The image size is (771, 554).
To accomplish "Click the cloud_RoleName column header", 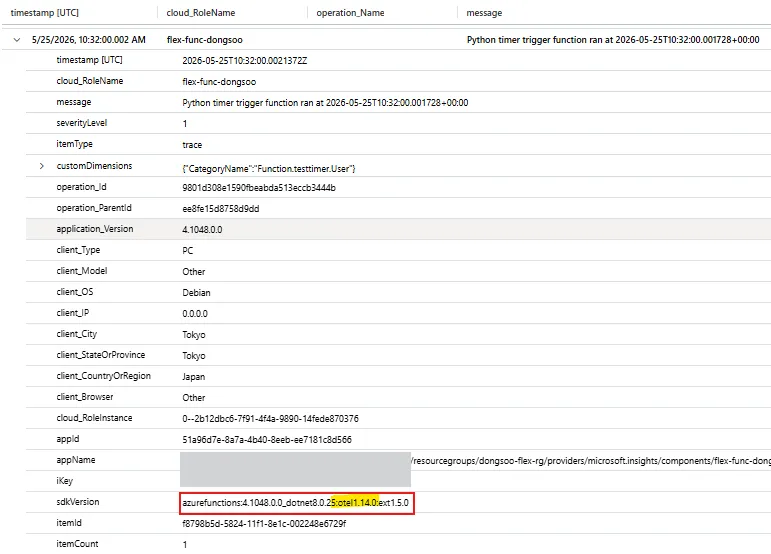I will [x=201, y=13].
